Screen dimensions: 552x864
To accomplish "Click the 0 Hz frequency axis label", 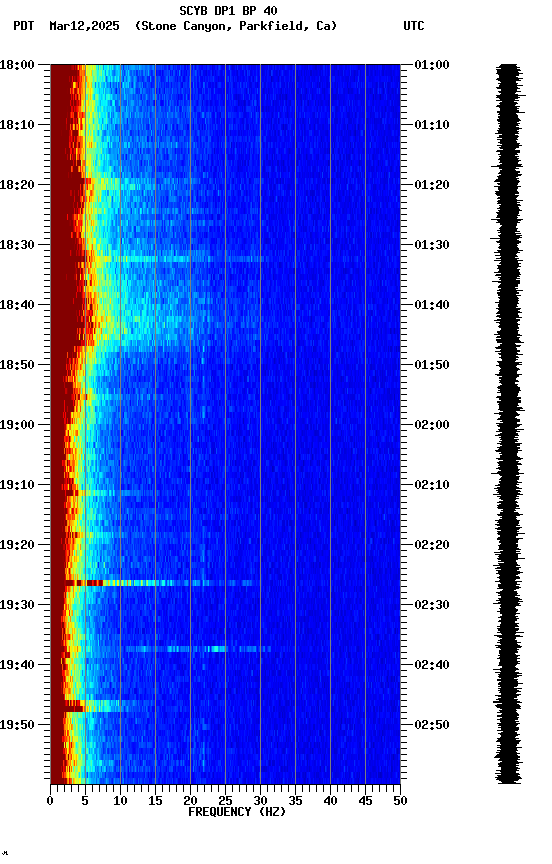I will 50,801.
